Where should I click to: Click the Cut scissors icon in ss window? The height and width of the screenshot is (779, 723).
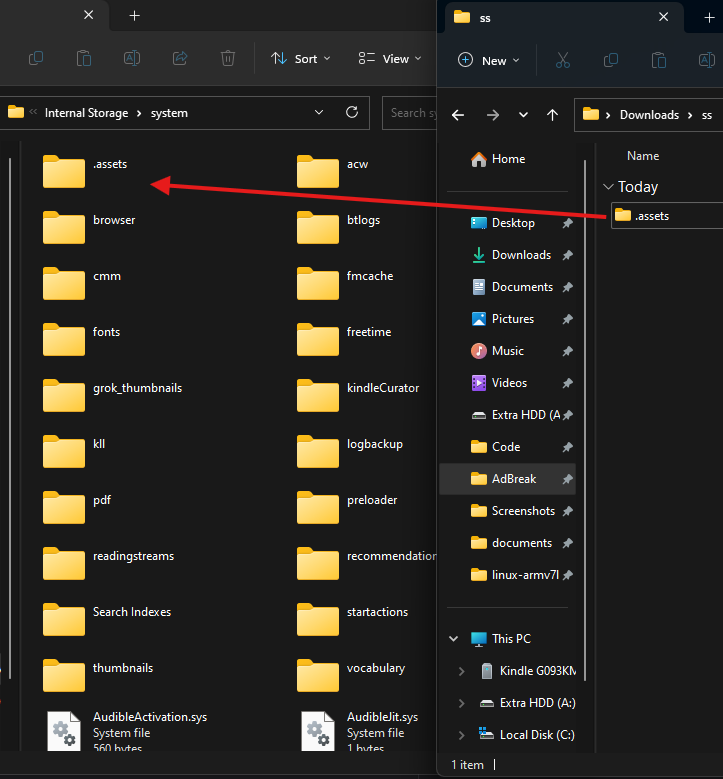tap(562, 60)
